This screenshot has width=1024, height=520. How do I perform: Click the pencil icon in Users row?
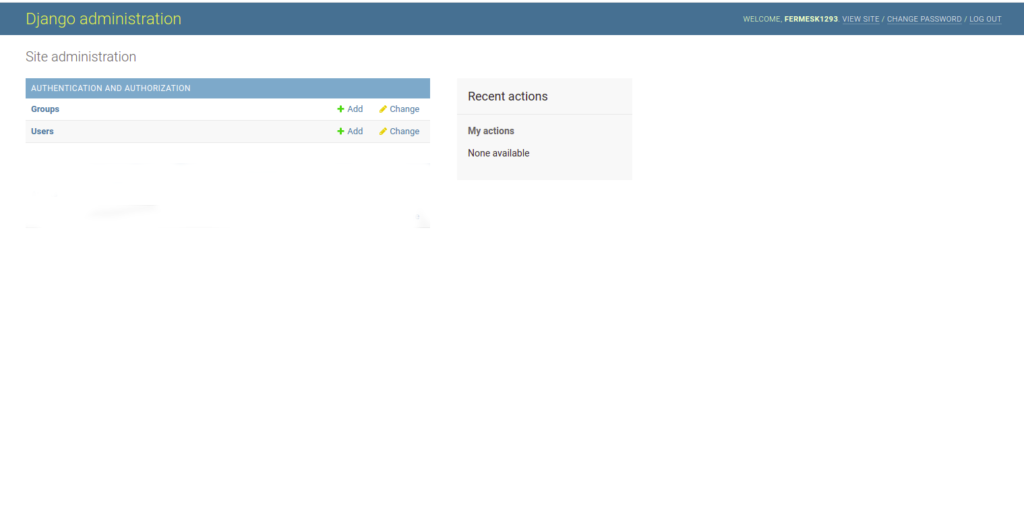(383, 131)
